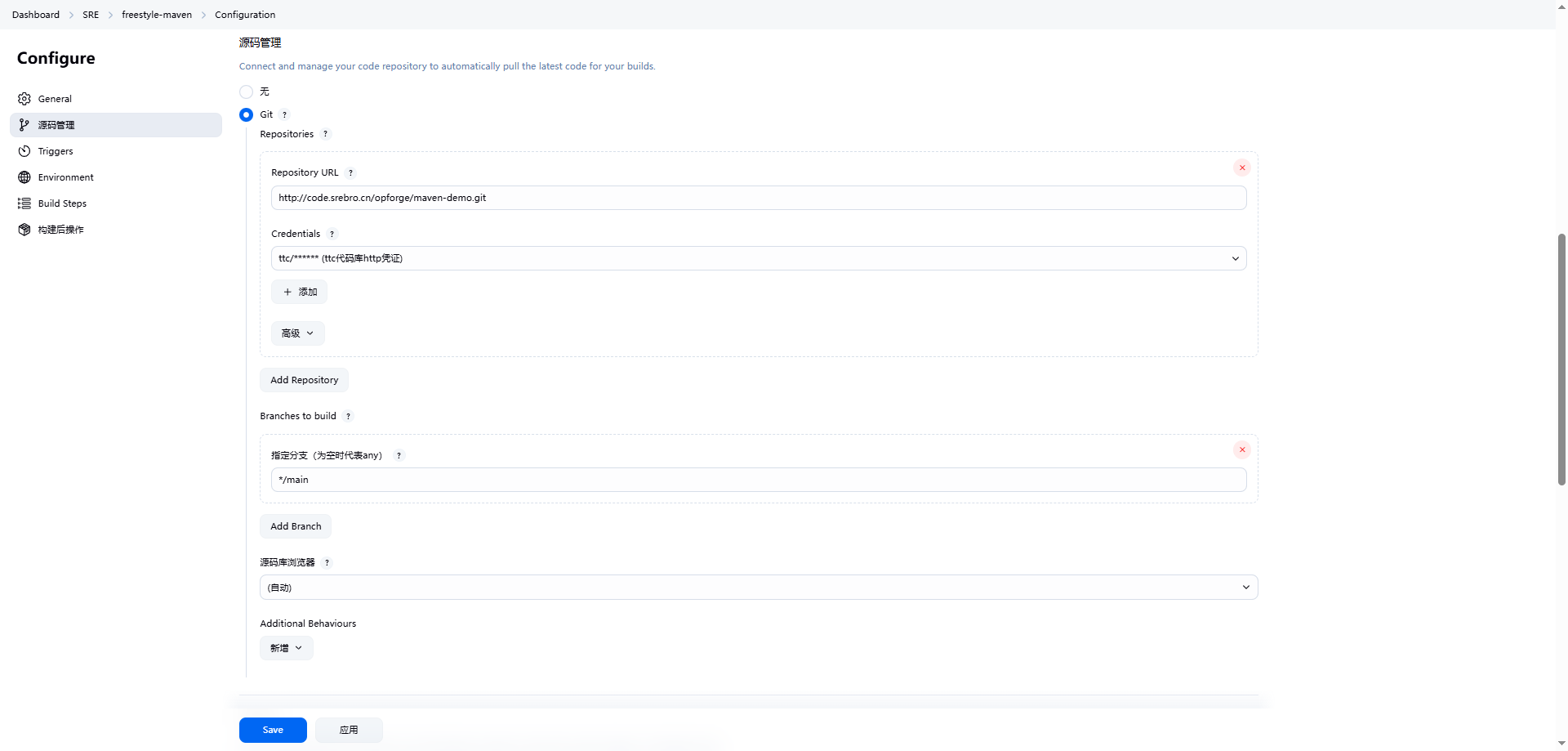
Task: Select the 无 radio option
Action: click(246, 92)
